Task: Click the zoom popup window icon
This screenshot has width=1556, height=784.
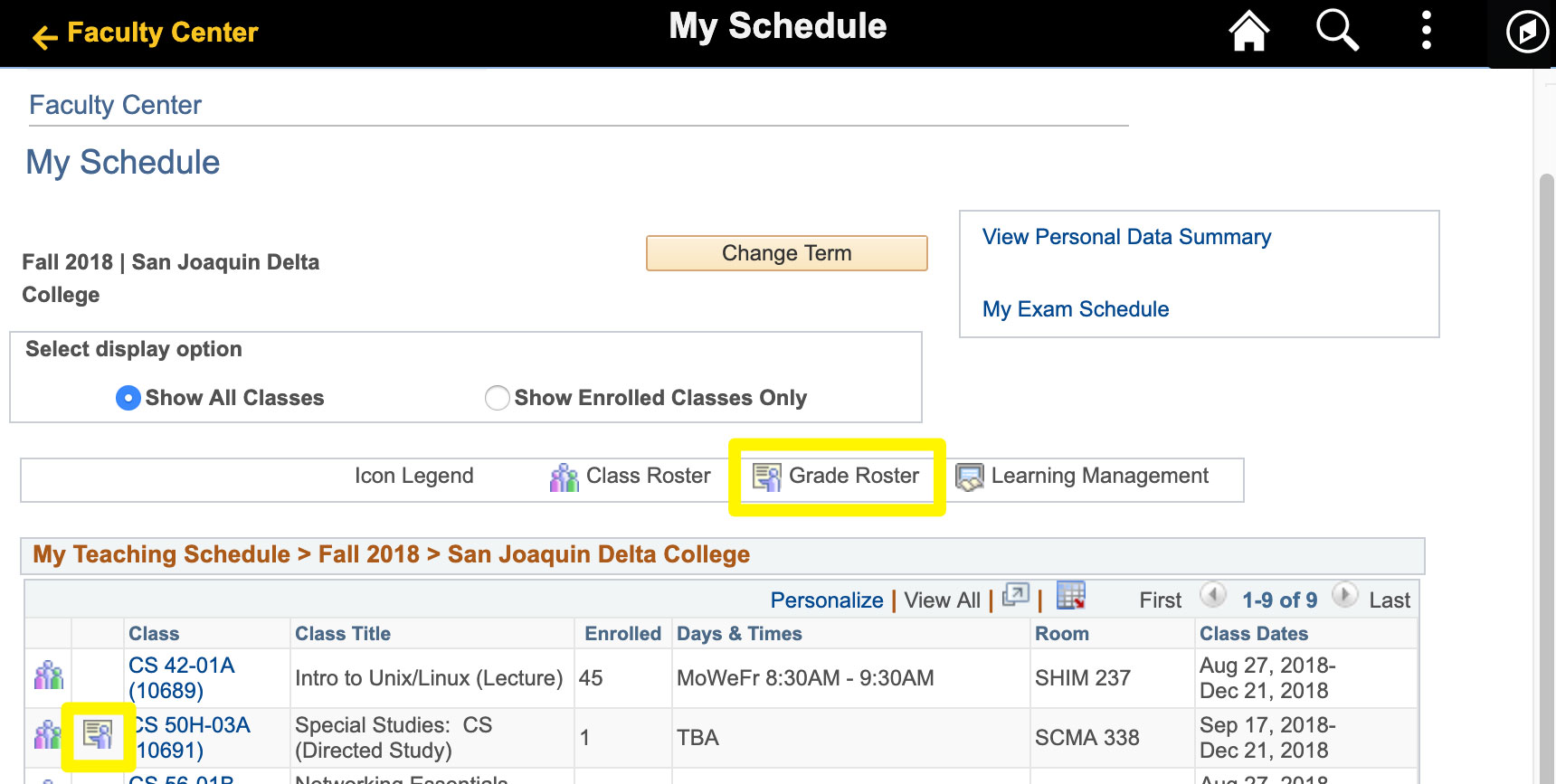Action: 1016,596
